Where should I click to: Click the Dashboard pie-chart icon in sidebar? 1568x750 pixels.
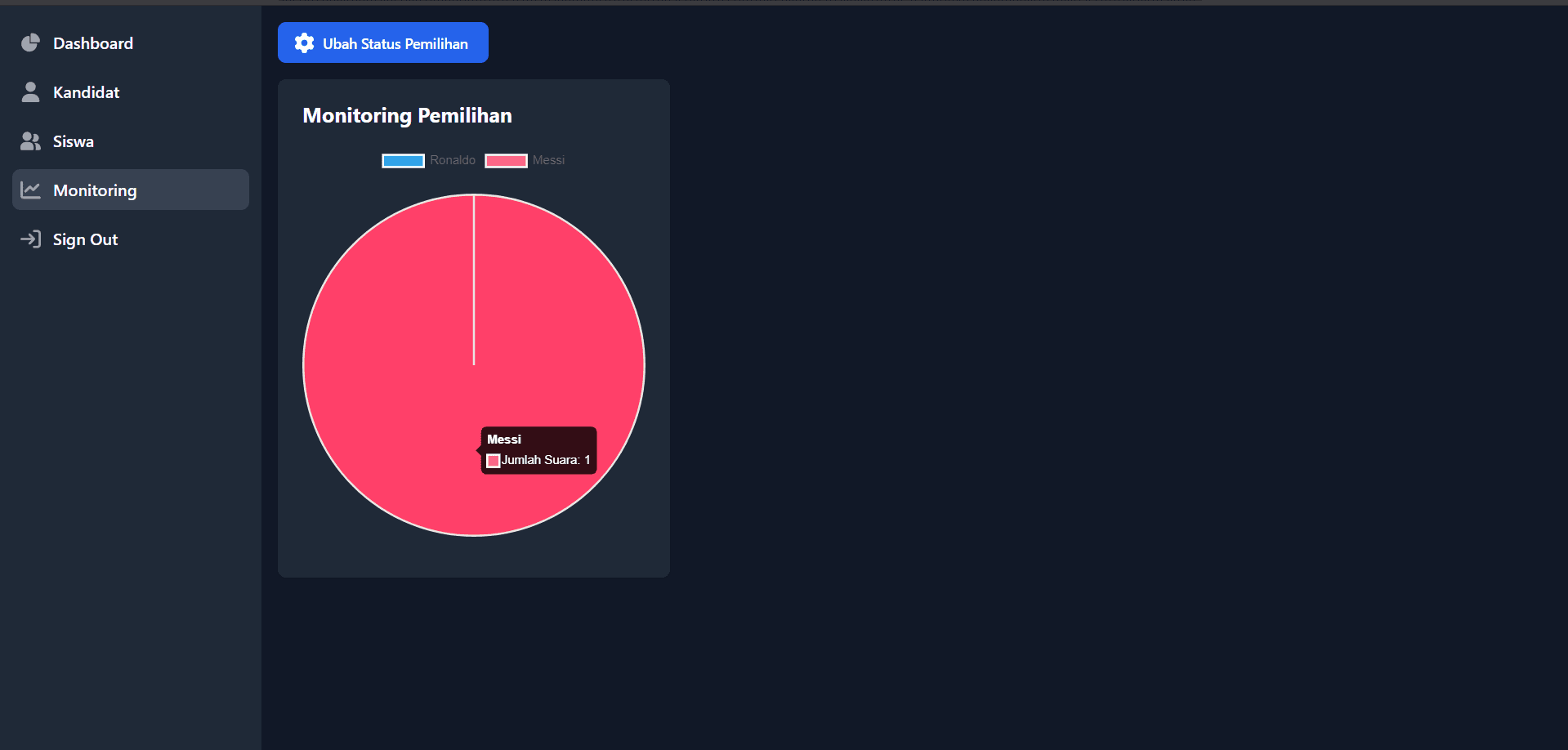(30, 42)
